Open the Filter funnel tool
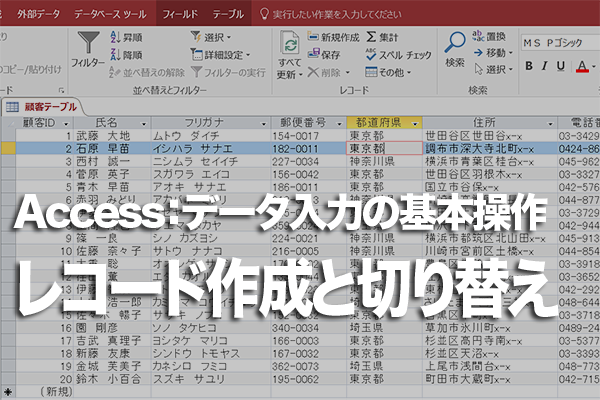This screenshot has height=400, width=600. (x=88, y=50)
